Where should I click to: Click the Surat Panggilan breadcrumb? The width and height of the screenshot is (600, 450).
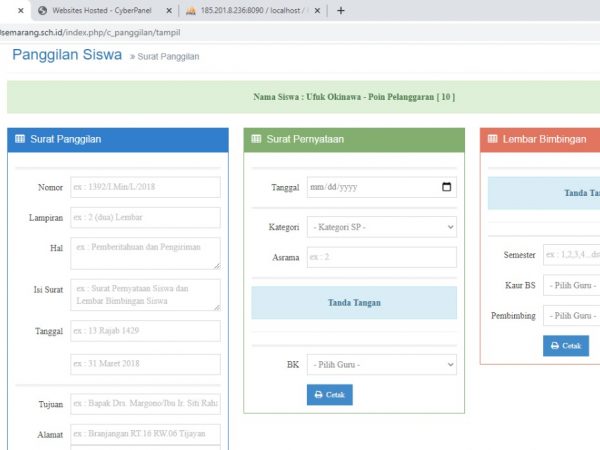168,57
